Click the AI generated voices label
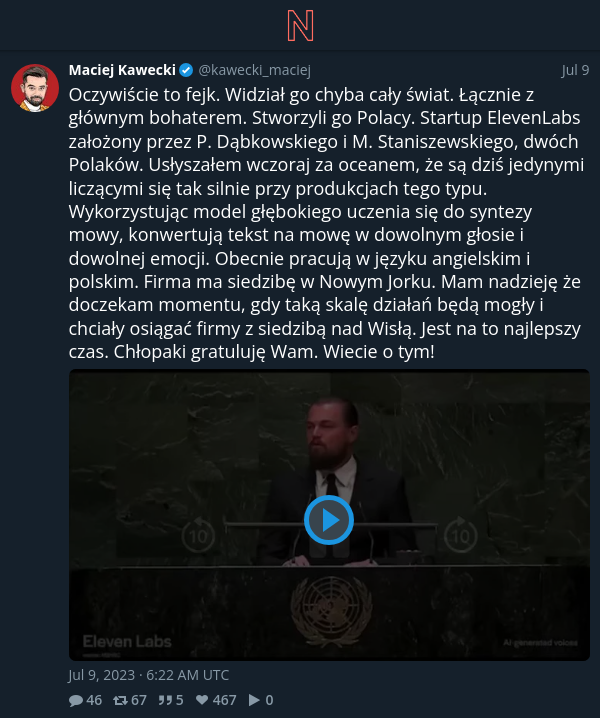This screenshot has height=718, width=600. tap(540, 642)
